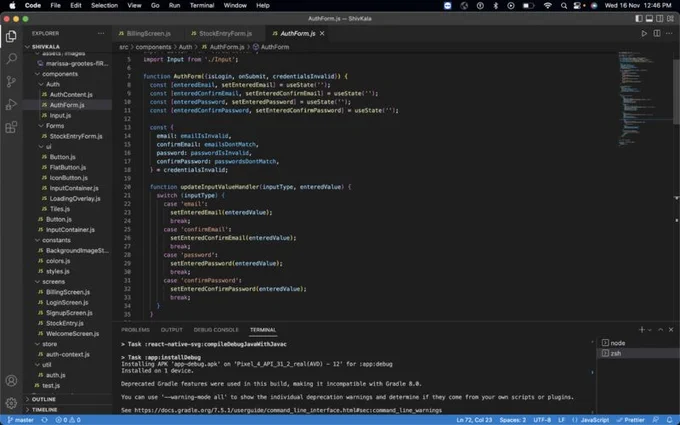680x425 pixels.
Task: Open the OUTPUT panel tab
Action: 172,330
